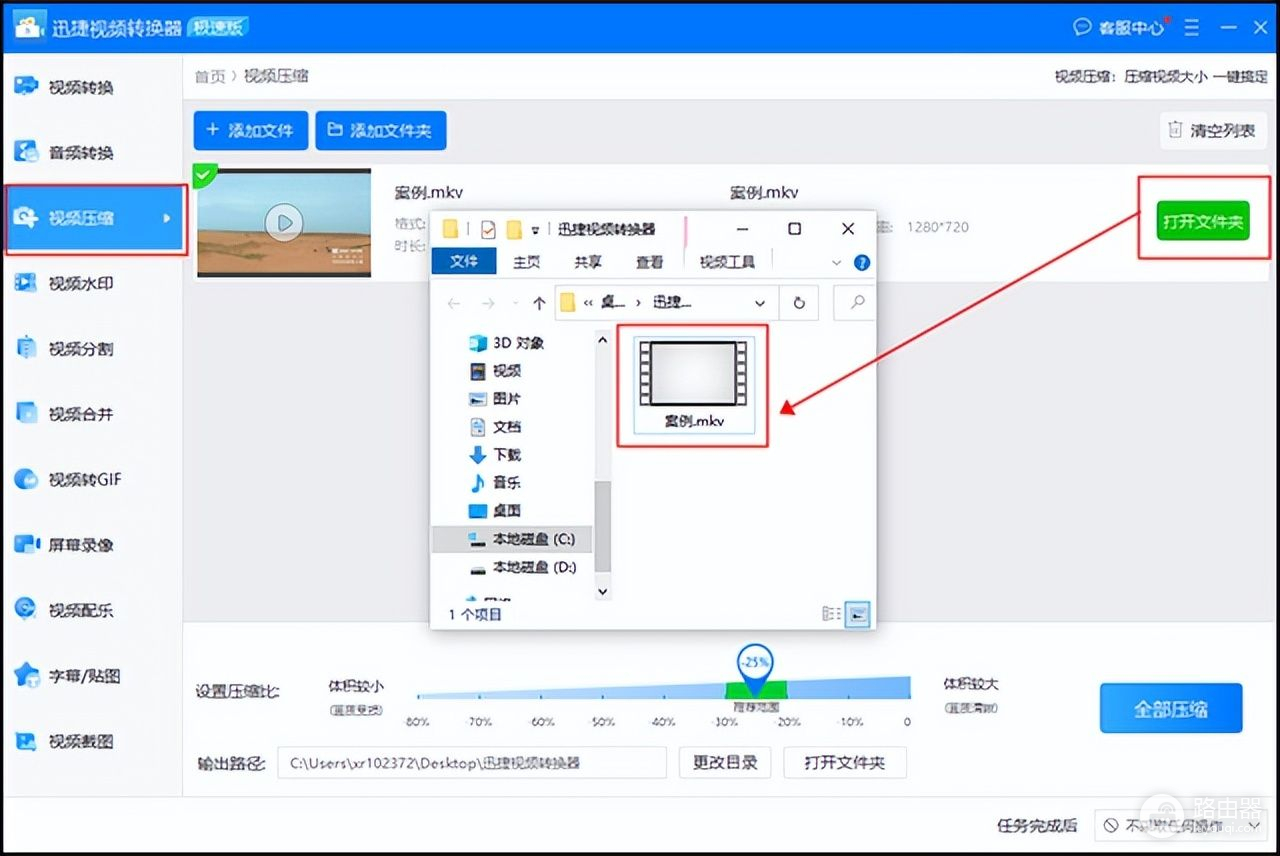Play the 案例.mkv video preview
This screenshot has width=1280, height=856.
coord(284,222)
